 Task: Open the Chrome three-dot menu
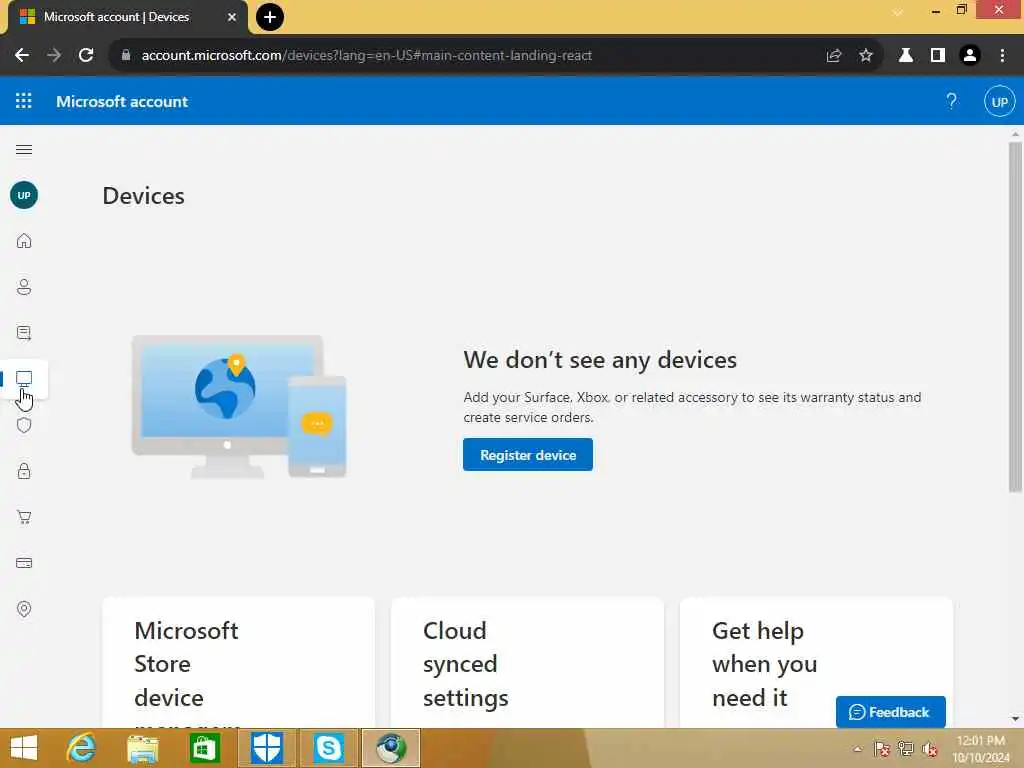1002,56
